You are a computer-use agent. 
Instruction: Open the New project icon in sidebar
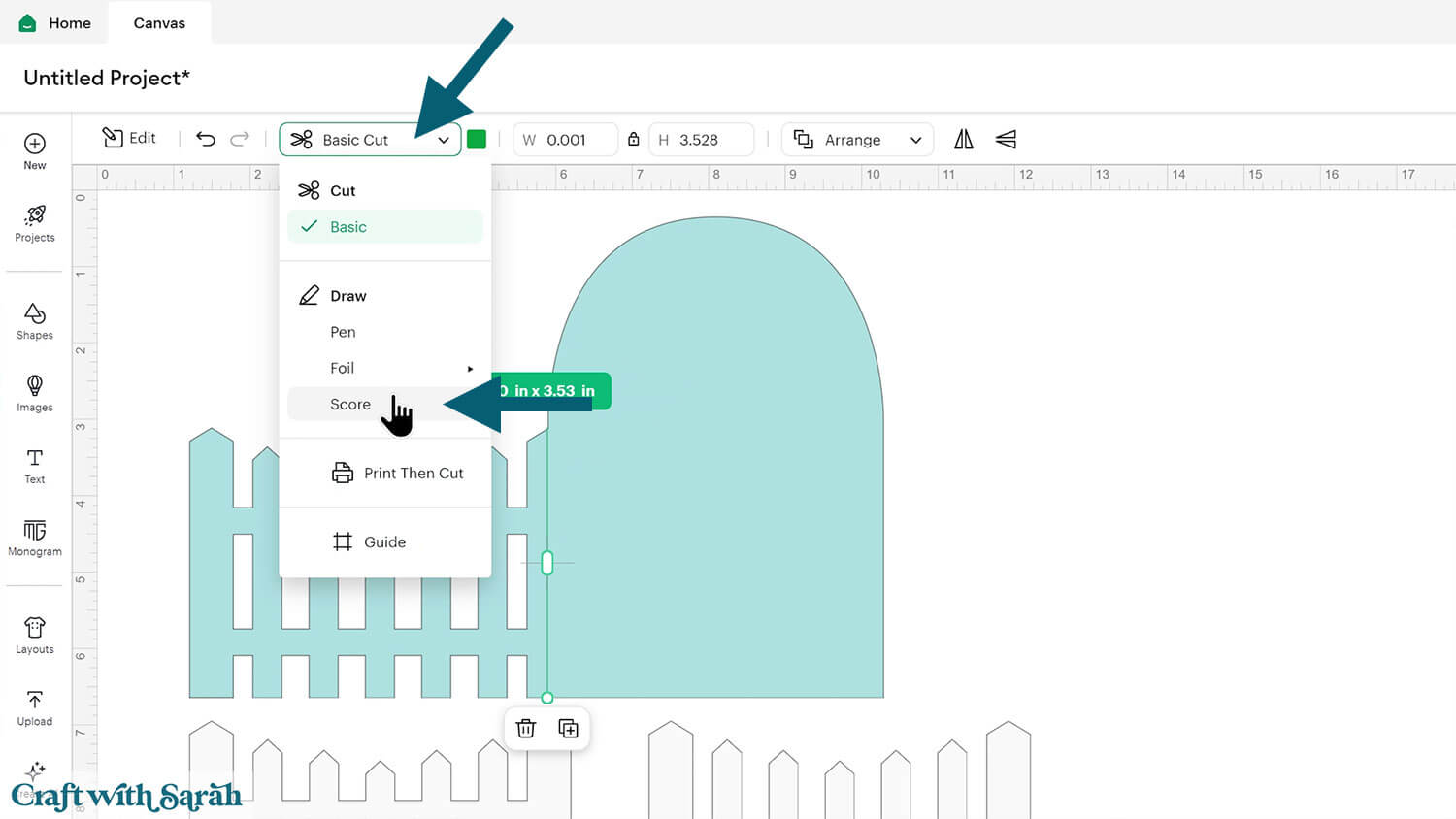pyautogui.click(x=35, y=150)
